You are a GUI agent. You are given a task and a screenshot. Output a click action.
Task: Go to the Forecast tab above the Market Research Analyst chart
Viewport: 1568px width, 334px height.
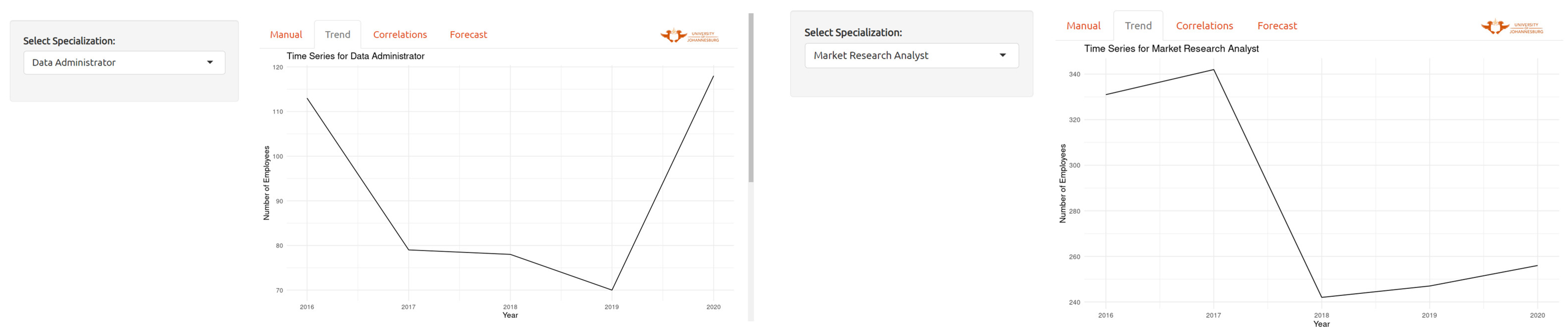click(x=1277, y=26)
